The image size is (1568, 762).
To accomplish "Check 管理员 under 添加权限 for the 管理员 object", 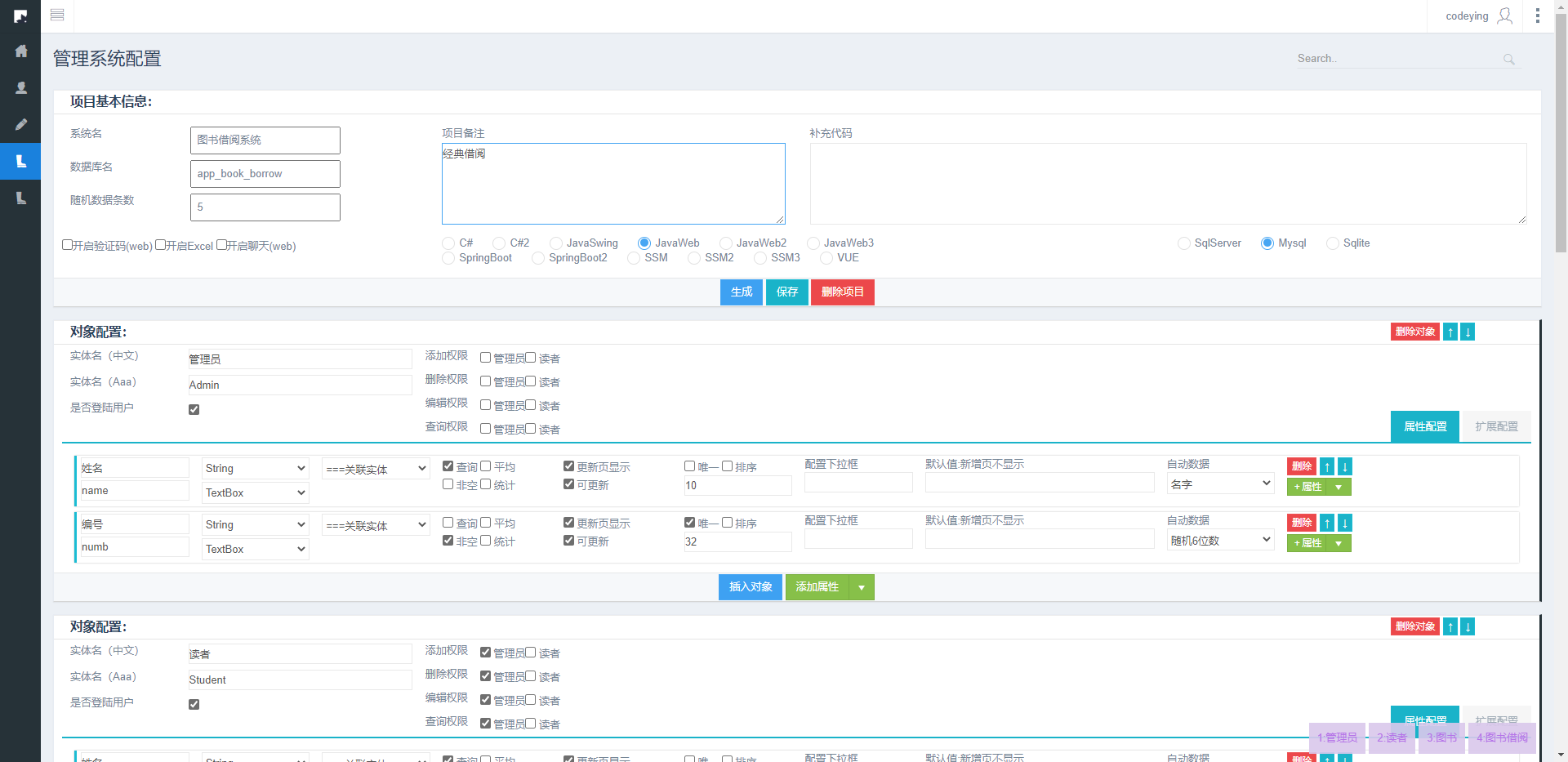I will point(486,358).
